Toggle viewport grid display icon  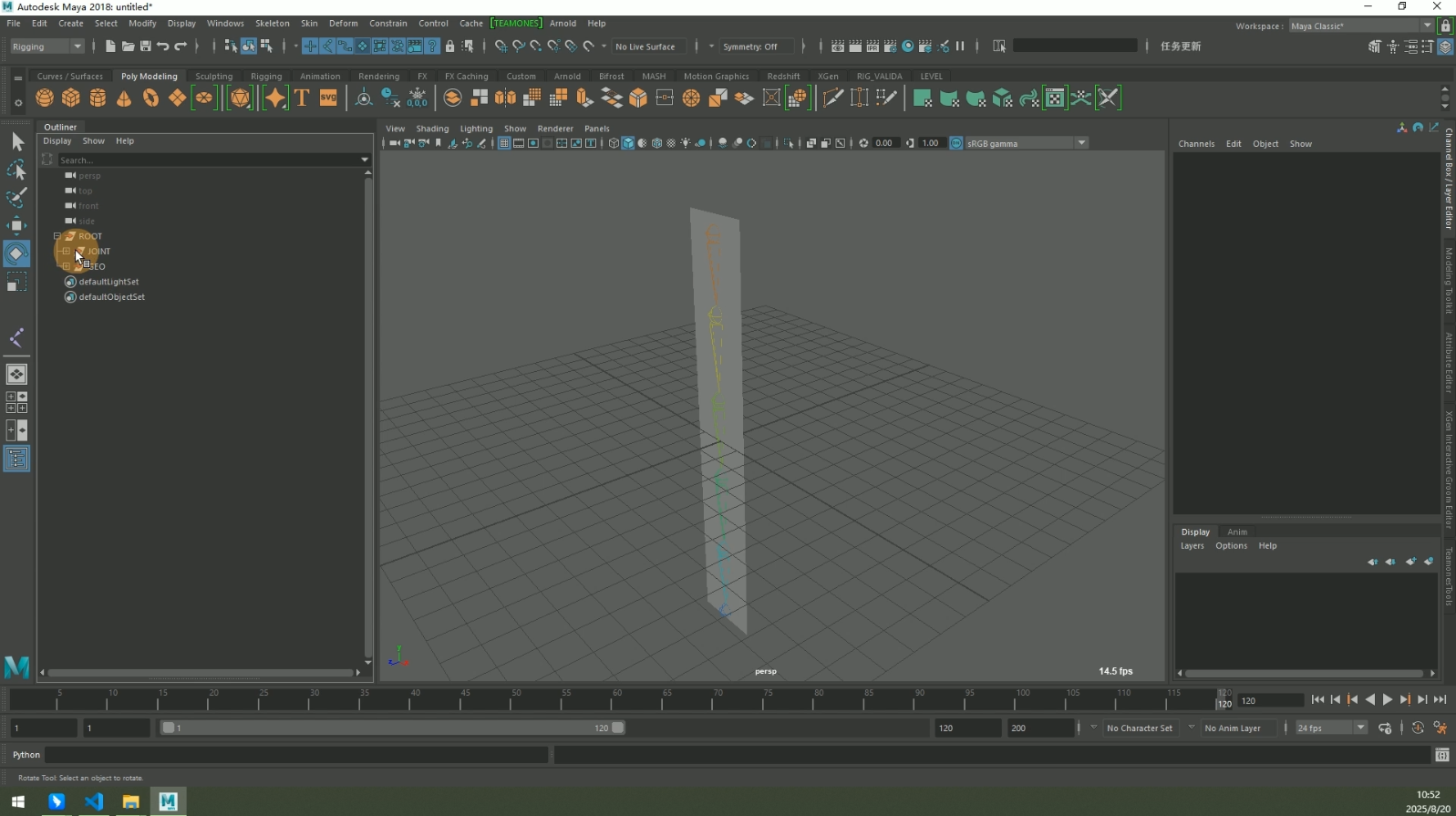click(503, 143)
